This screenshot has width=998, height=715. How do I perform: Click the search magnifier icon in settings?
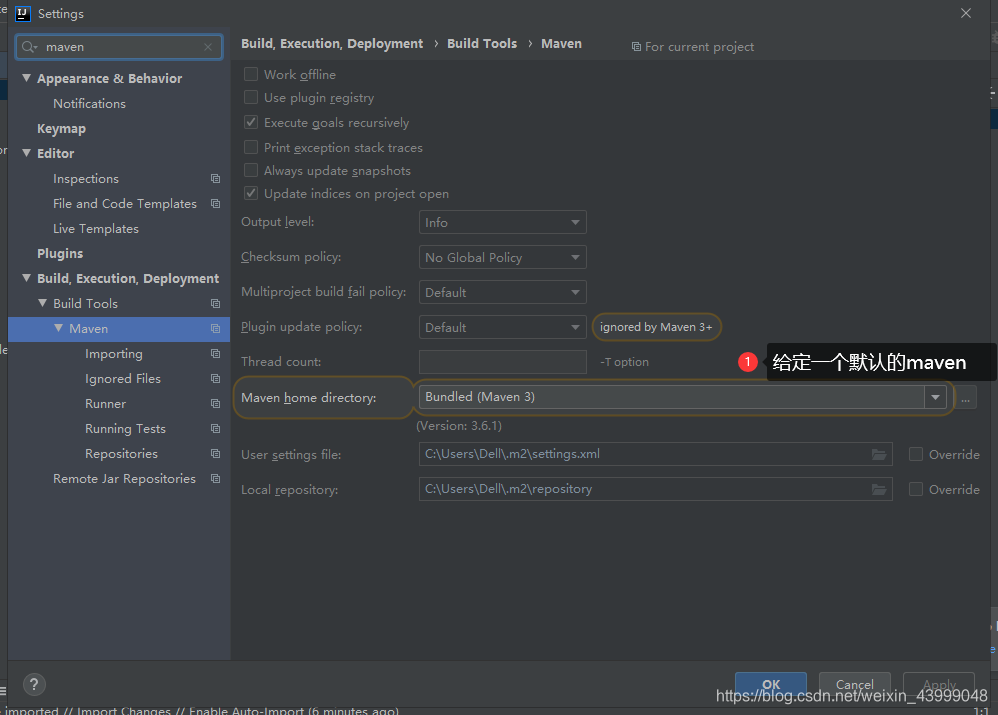29,47
